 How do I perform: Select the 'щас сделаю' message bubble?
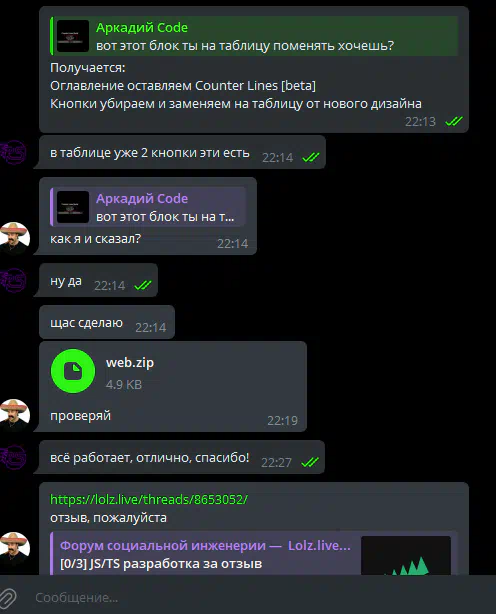pyautogui.click(x=107, y=323)
